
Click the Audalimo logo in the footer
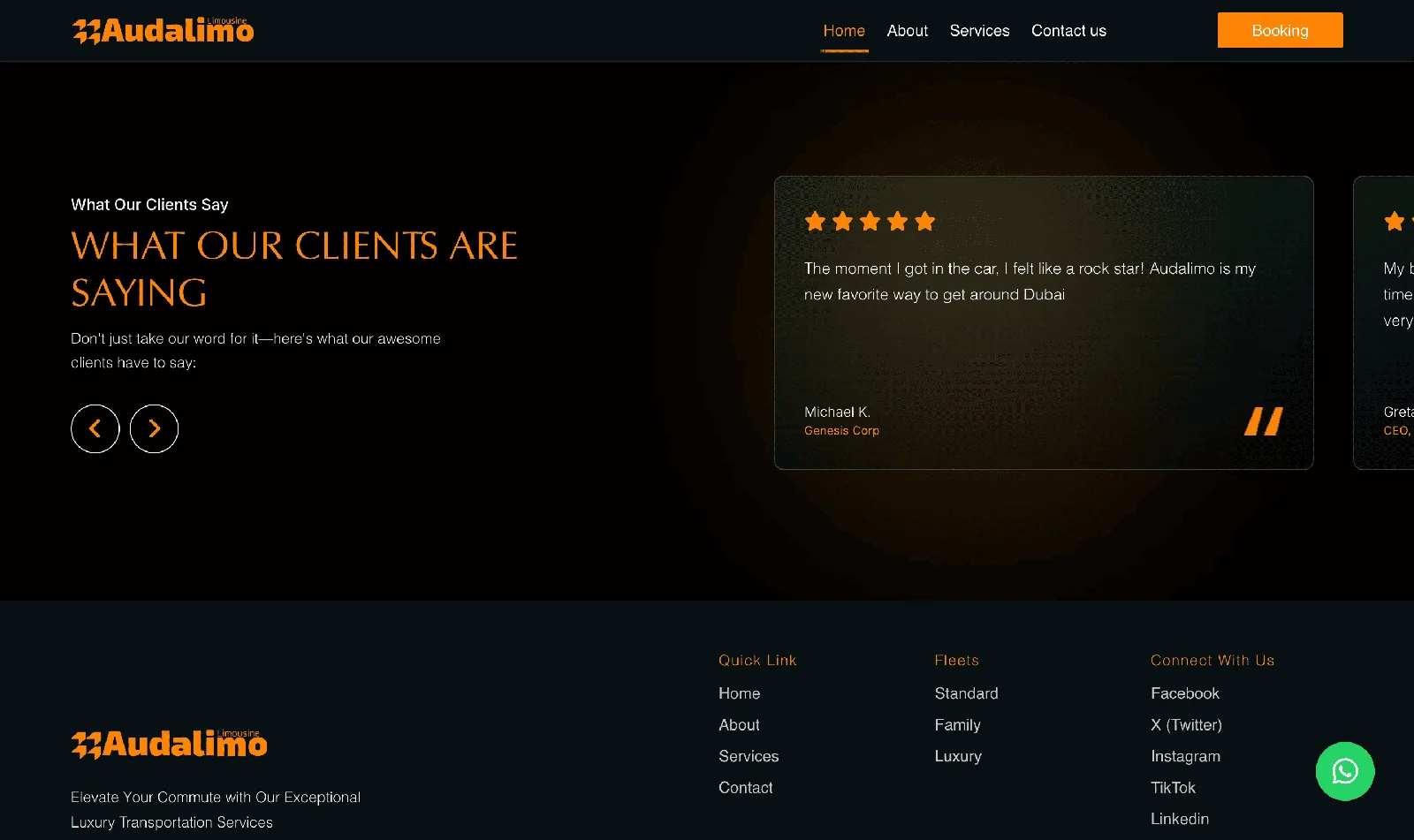tap(169, 744)
